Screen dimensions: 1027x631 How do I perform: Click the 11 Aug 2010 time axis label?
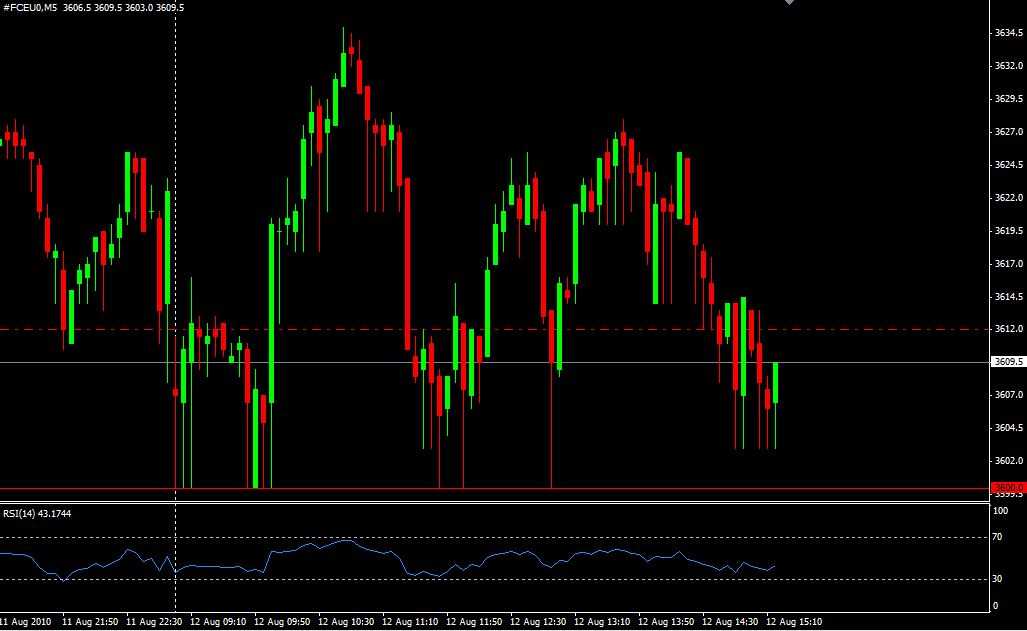[26, 621]
